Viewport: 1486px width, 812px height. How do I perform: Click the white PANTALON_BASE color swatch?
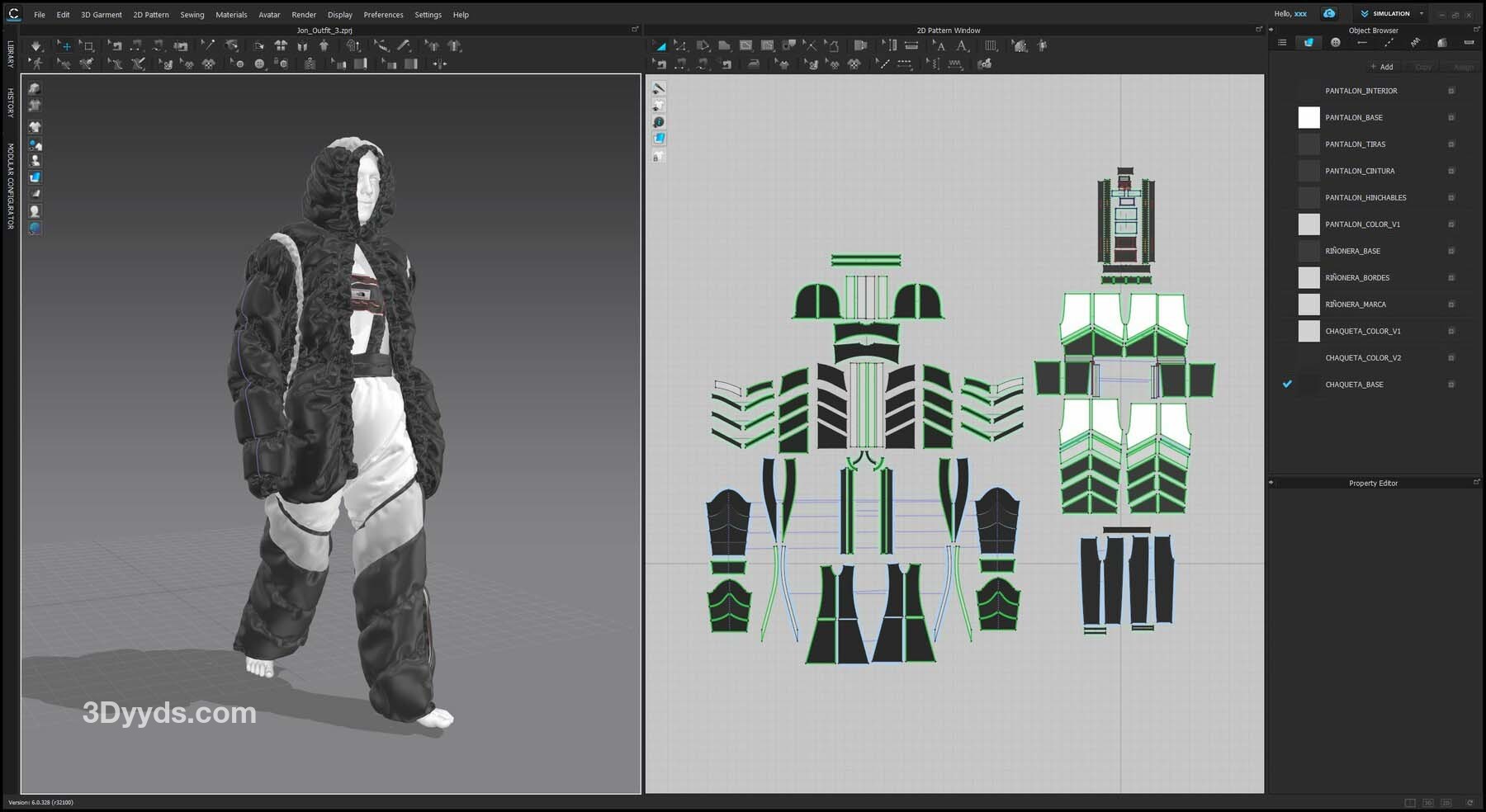point(1309,118)
